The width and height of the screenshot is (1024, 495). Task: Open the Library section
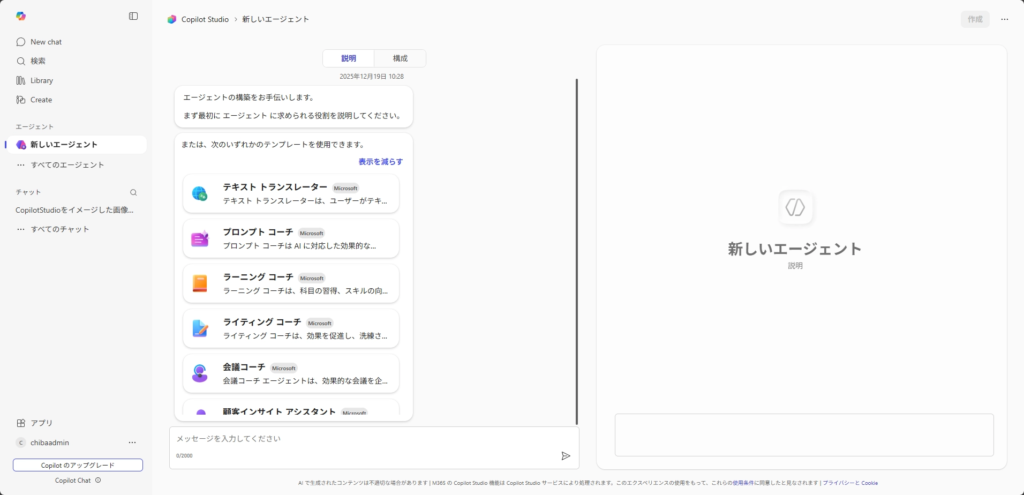click(41, 80)
